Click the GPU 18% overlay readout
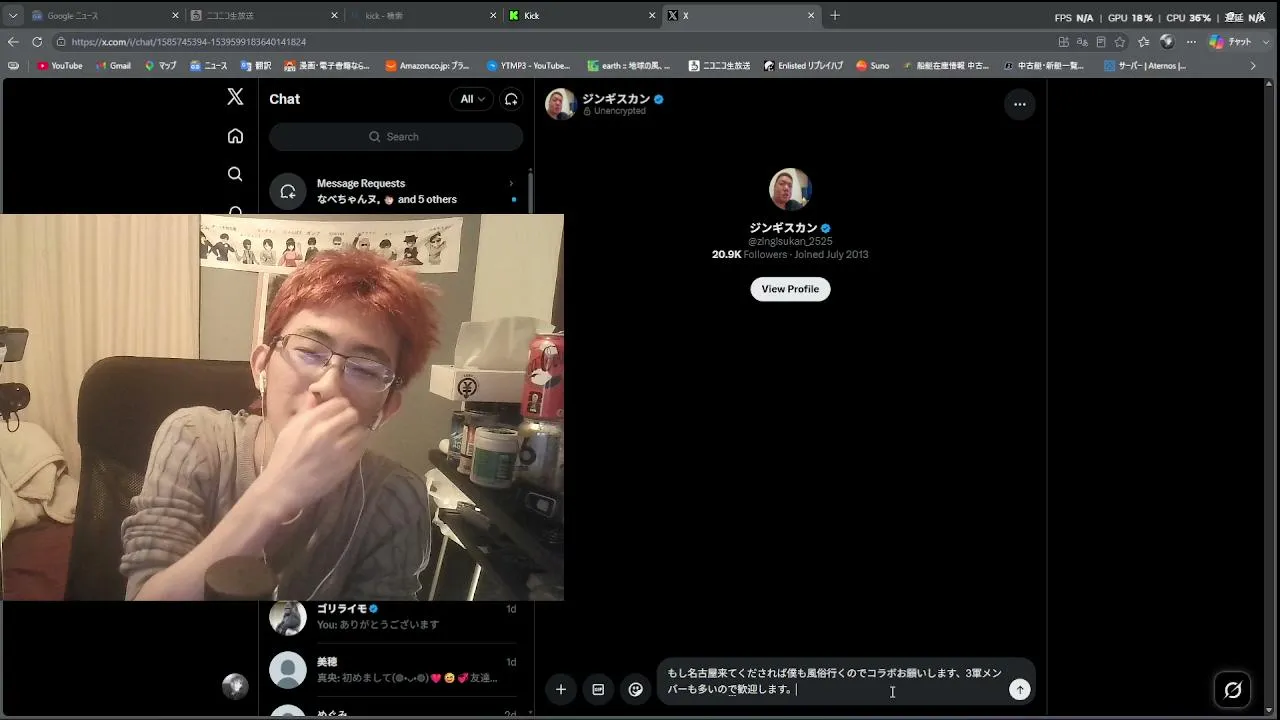 [x=1130, y=18]
